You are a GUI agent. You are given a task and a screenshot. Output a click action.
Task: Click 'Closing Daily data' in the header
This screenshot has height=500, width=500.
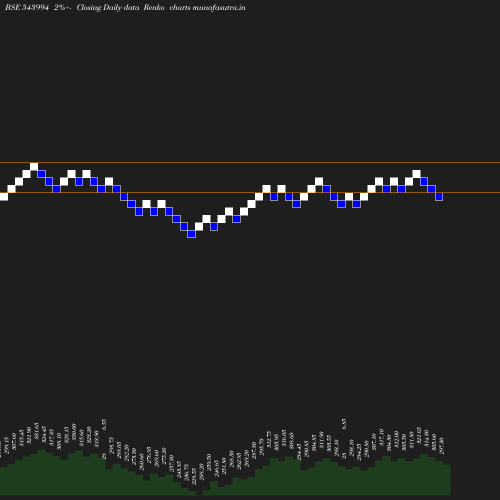coord(108,7)
